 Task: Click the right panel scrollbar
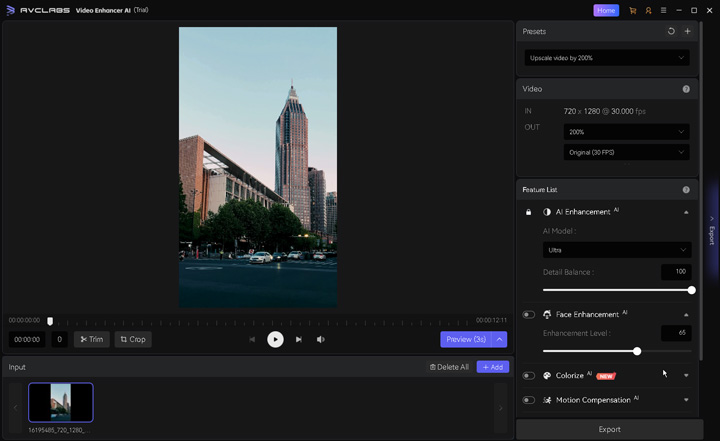point(700,193)
